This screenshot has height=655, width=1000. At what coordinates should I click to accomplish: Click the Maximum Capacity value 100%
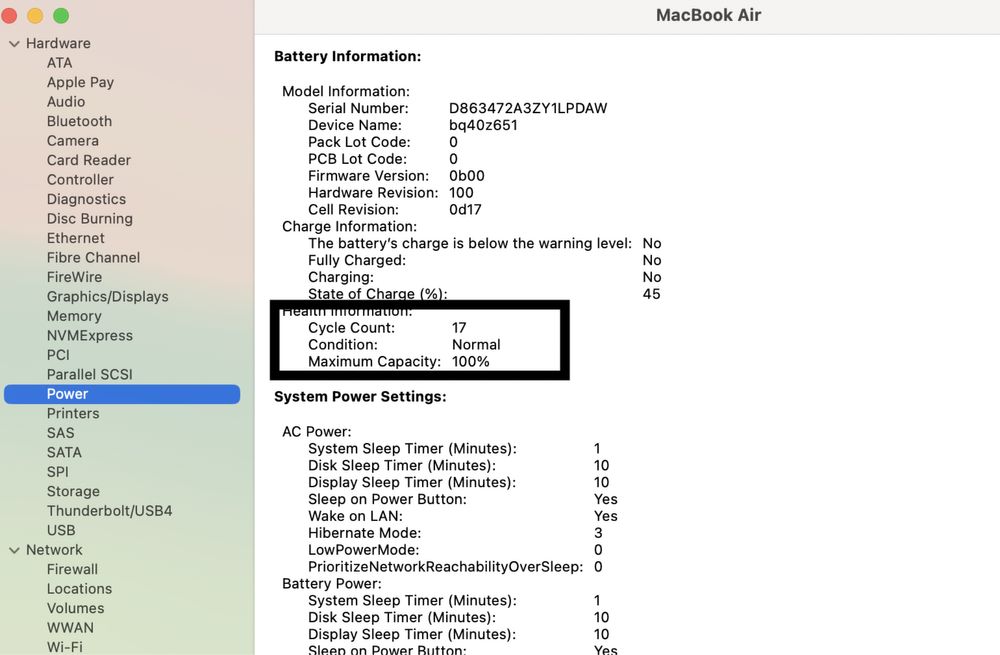point(471,362)
